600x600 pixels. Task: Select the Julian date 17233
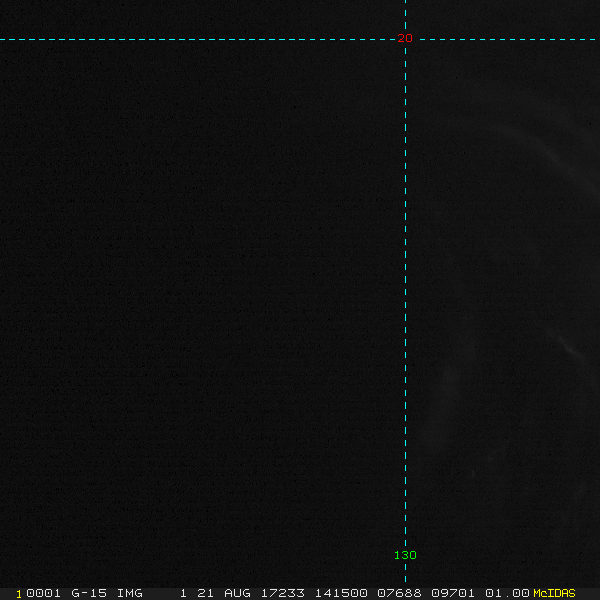pyautogui.click(x=283, y=593)
